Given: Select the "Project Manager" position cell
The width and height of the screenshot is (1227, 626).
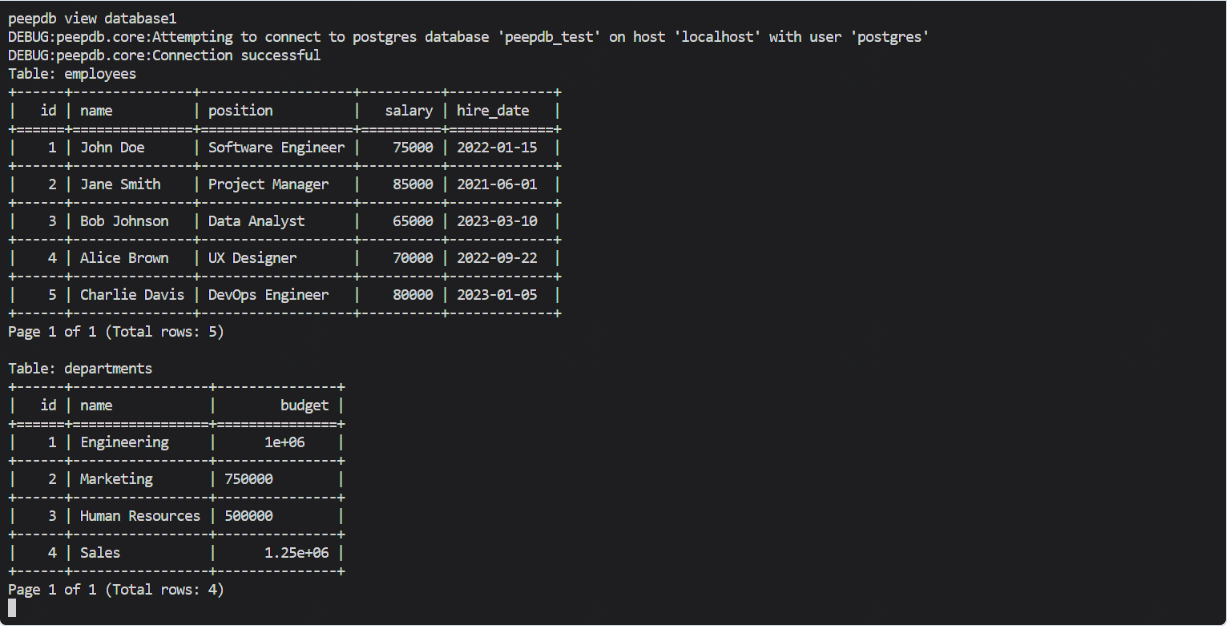Looking at the screenshot, I should tap(268, 185).
